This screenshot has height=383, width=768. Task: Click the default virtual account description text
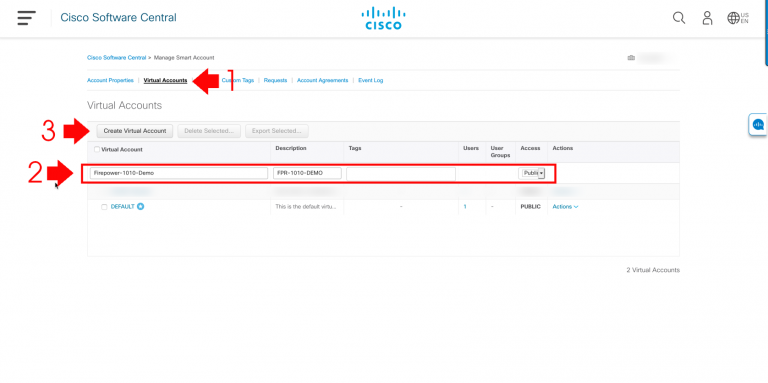306,207
